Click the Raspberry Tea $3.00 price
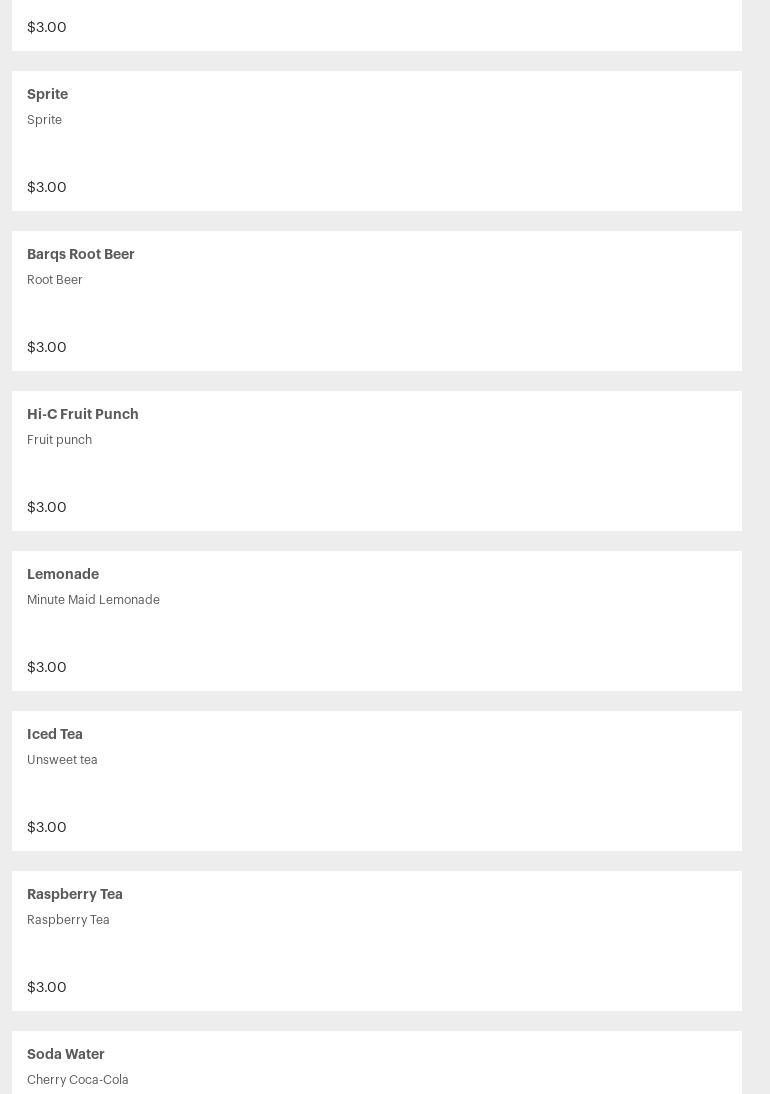The height and width of the screenshot is (1094, 770). click(47, 987)
